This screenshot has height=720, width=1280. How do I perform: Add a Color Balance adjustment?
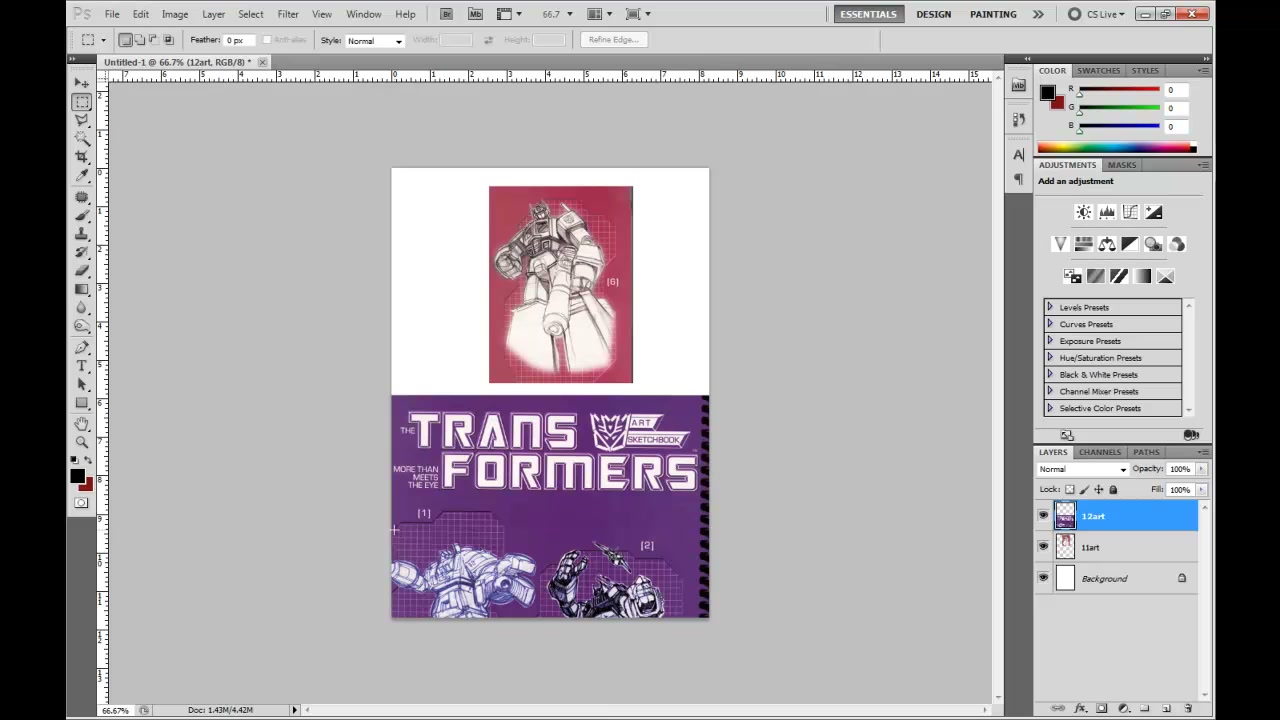coord(1107,244)
